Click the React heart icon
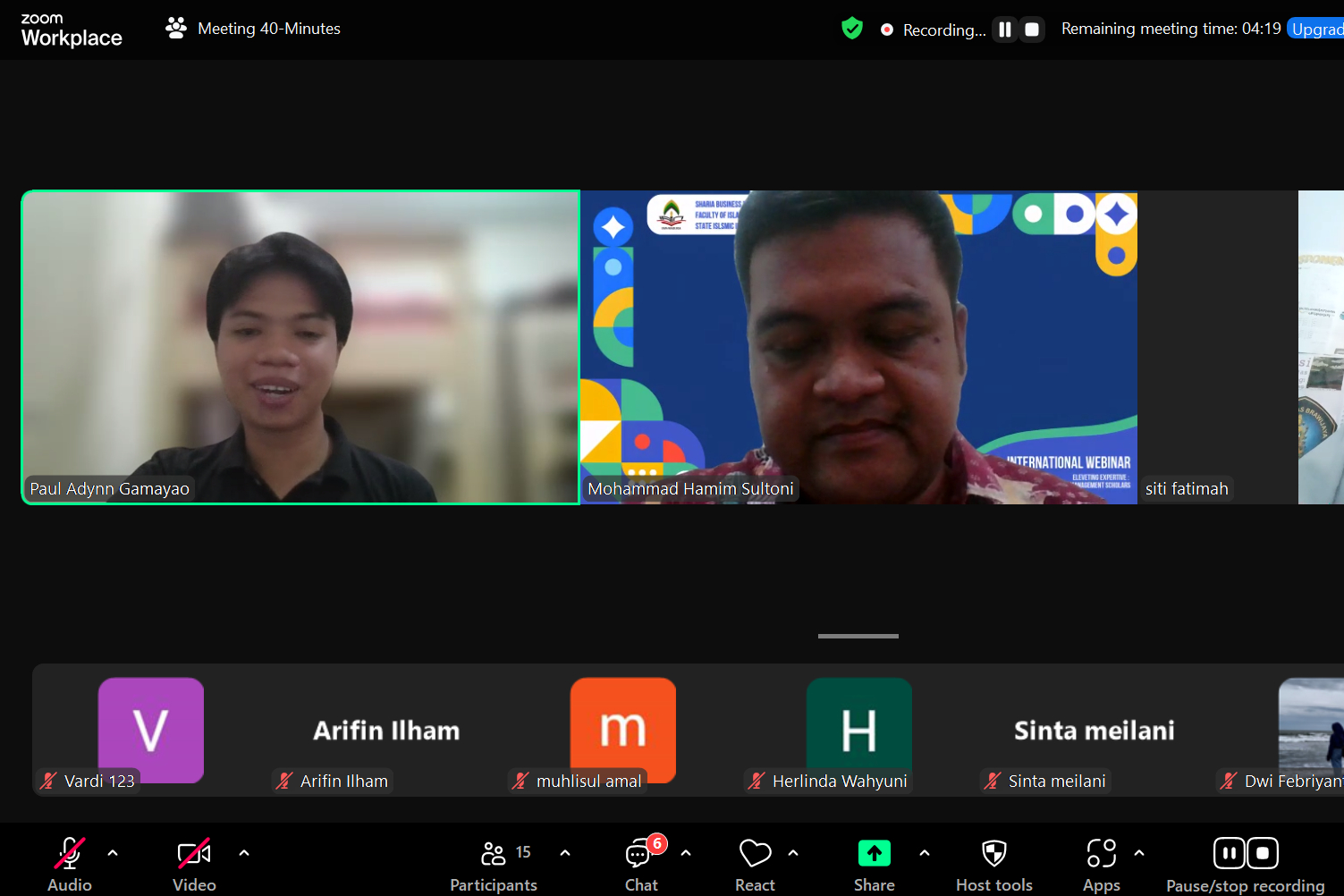Image resolution: width=1344 pixels, height=896 pixels. pyautogui.click(x=755, y=854)
